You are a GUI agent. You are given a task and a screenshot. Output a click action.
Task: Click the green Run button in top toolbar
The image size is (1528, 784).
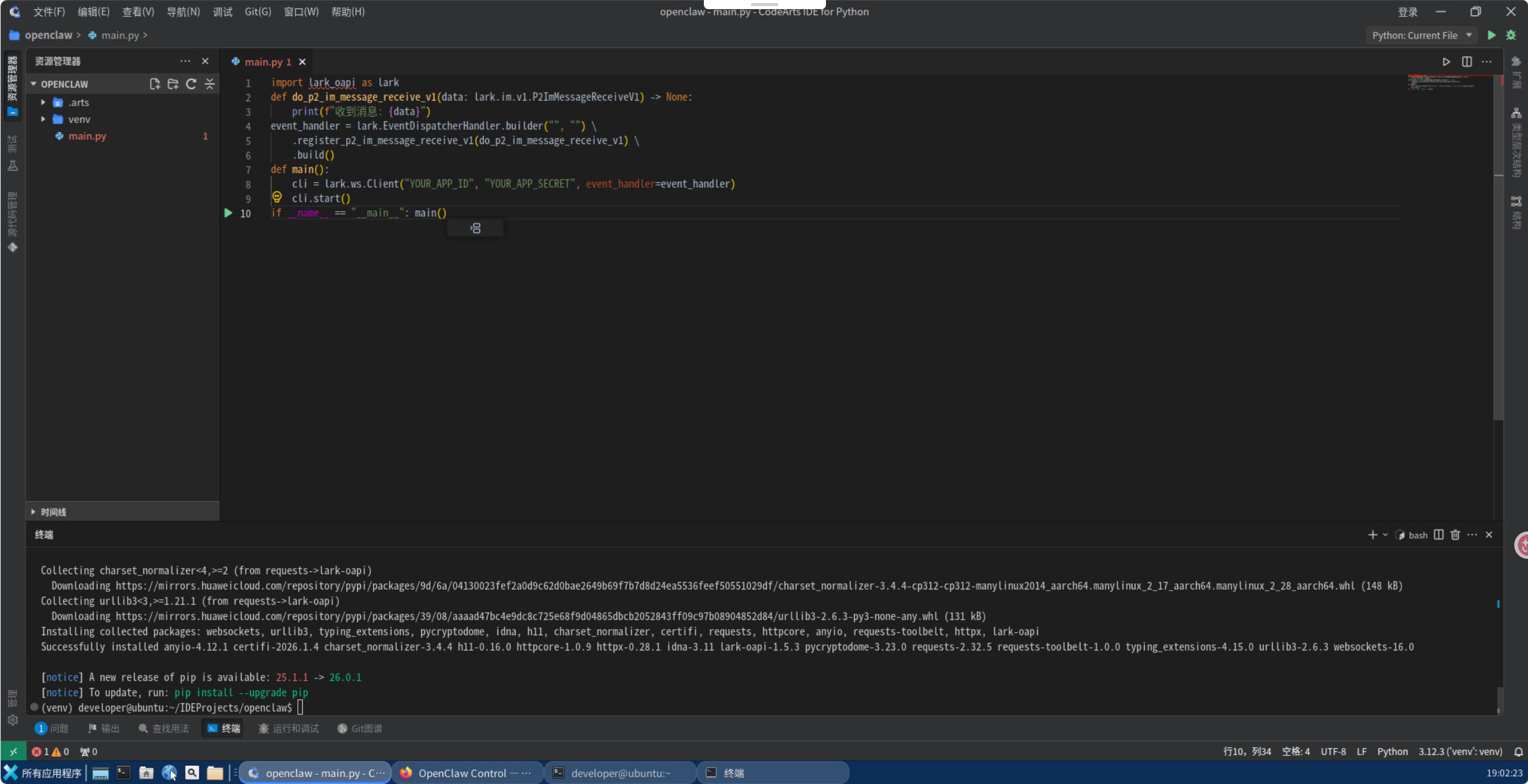point(1491,35)
